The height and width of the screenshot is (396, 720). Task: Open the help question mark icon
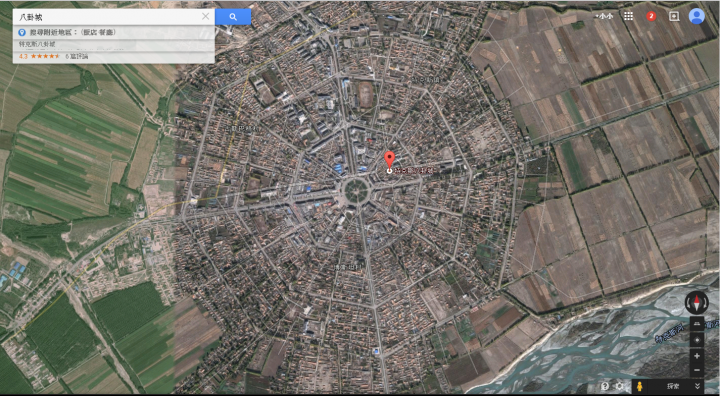click(605, 386)
